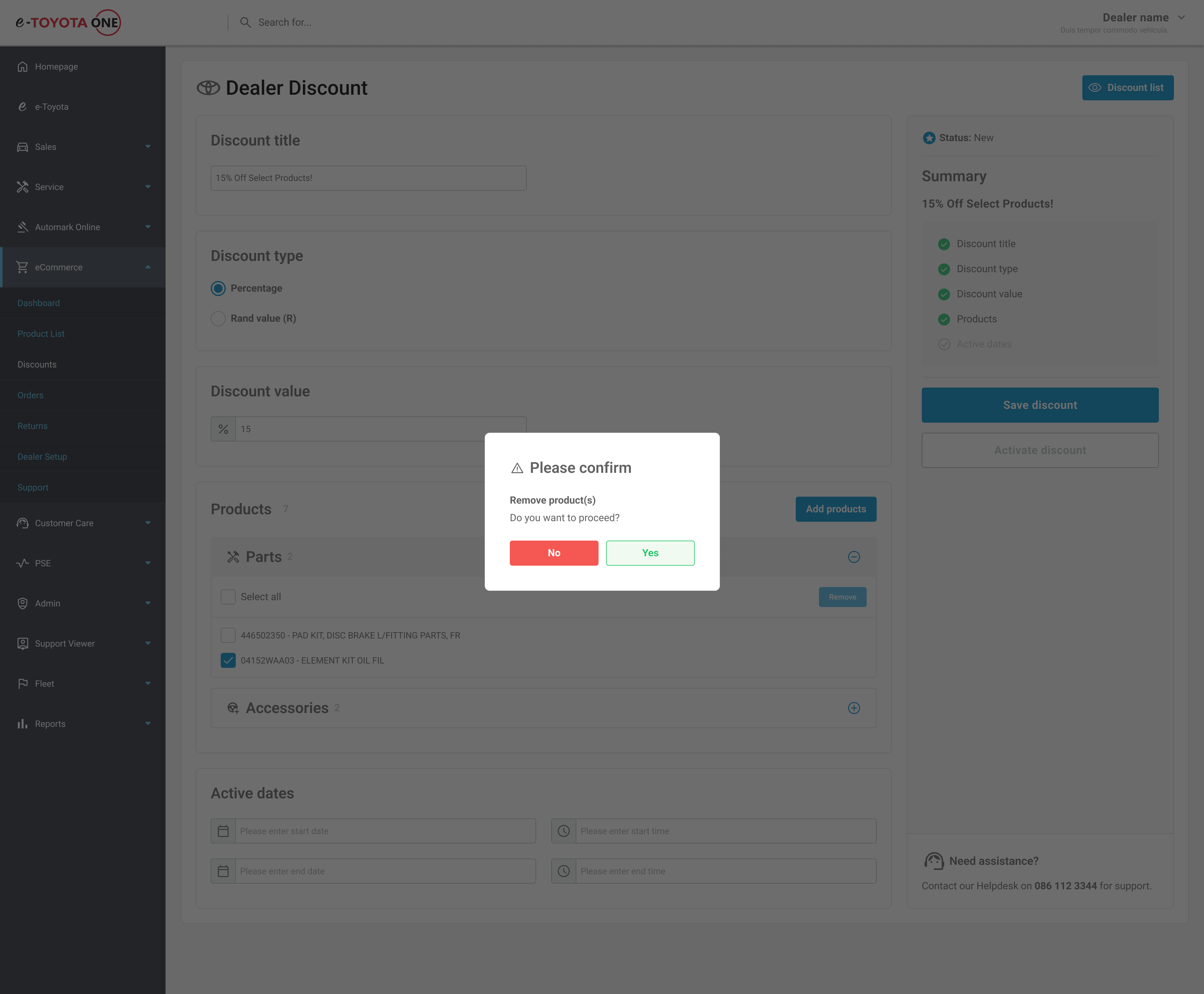
Task: Click the eCommerce cart icon
Action: click(22, 267)
